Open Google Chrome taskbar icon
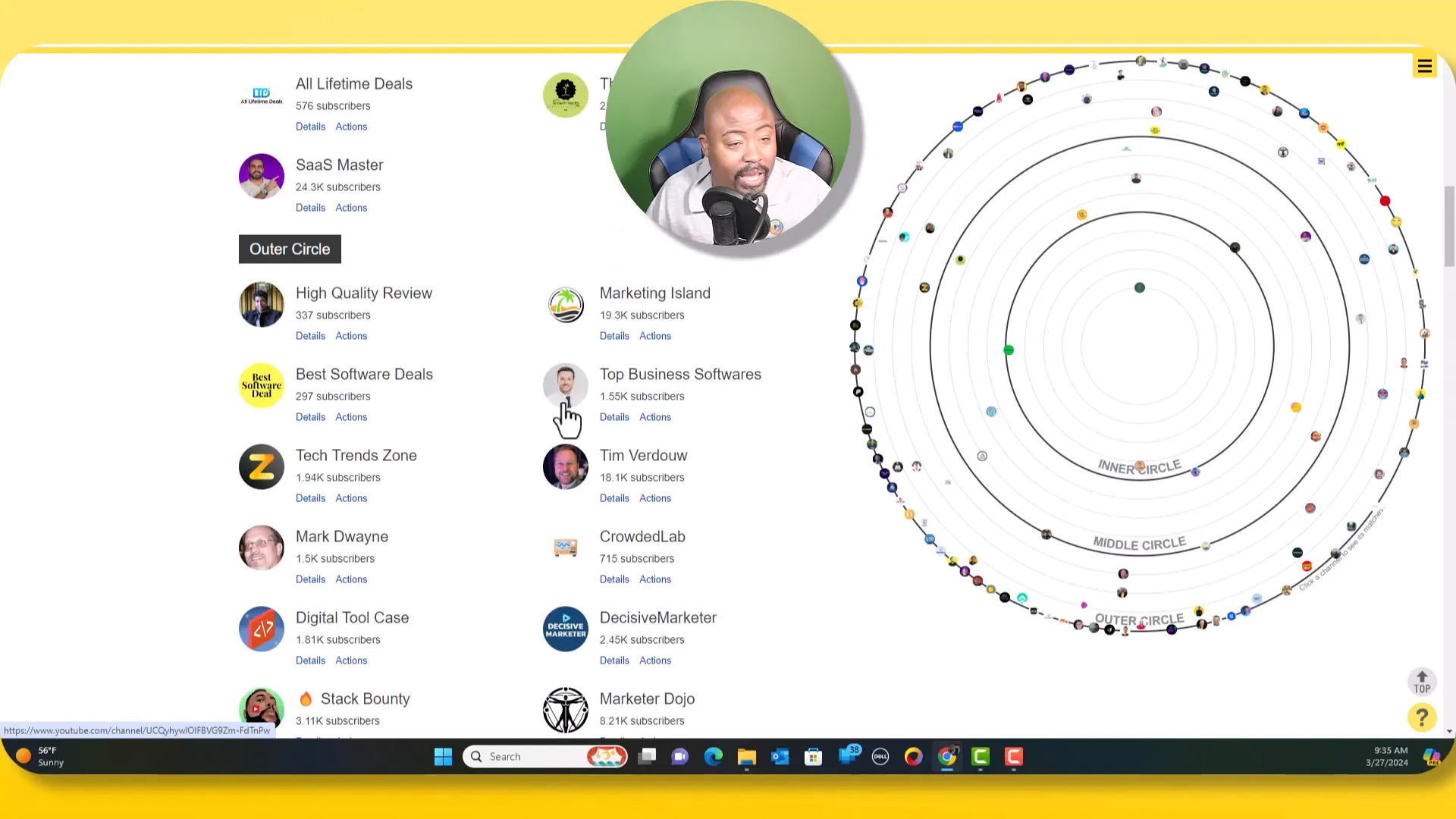Screen dimensions: 1456x819 point(947,757)
